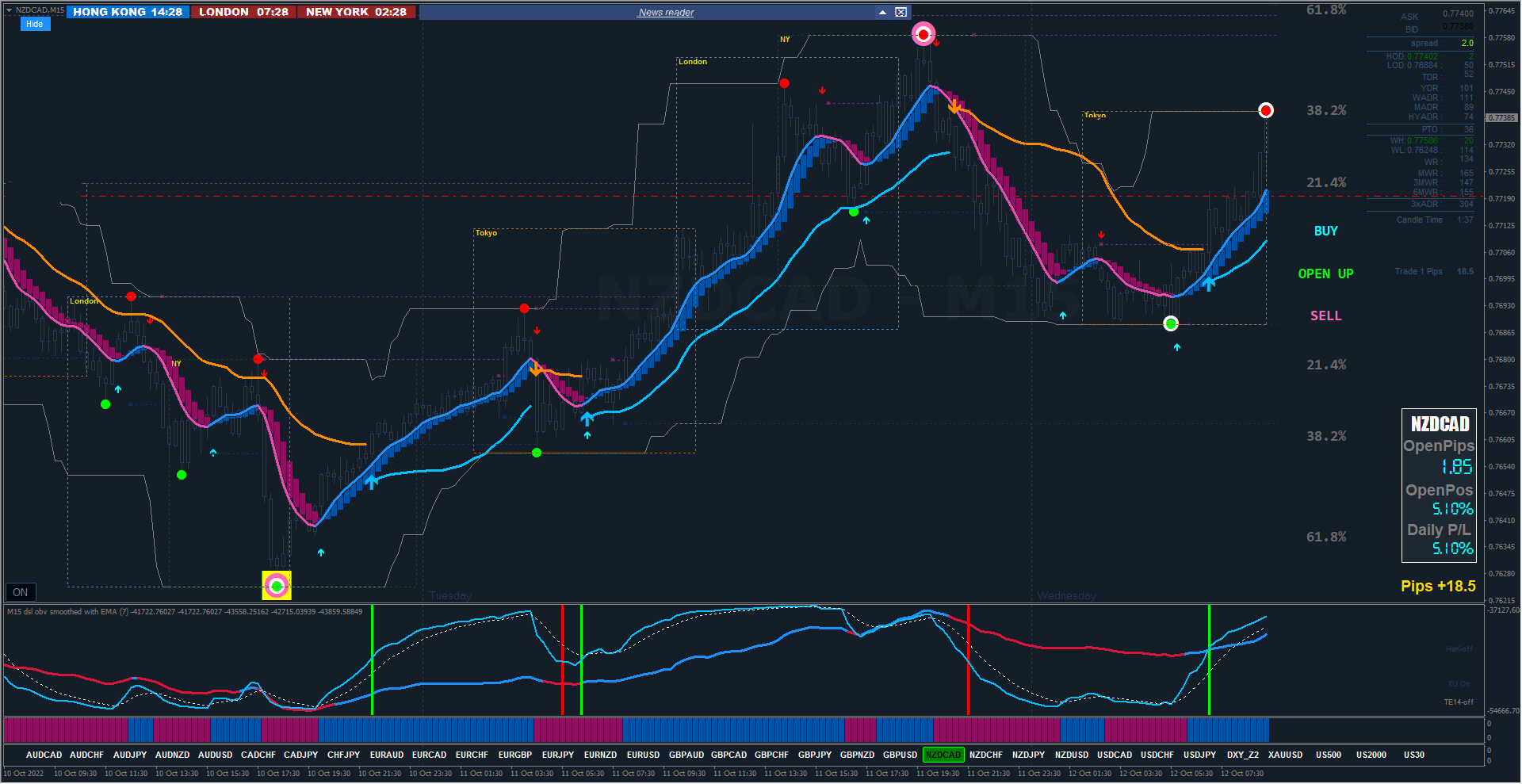Screen dimensions: 1522x784
Task: Click the large orange down arrow near NY peak
Action: (954, 106)
